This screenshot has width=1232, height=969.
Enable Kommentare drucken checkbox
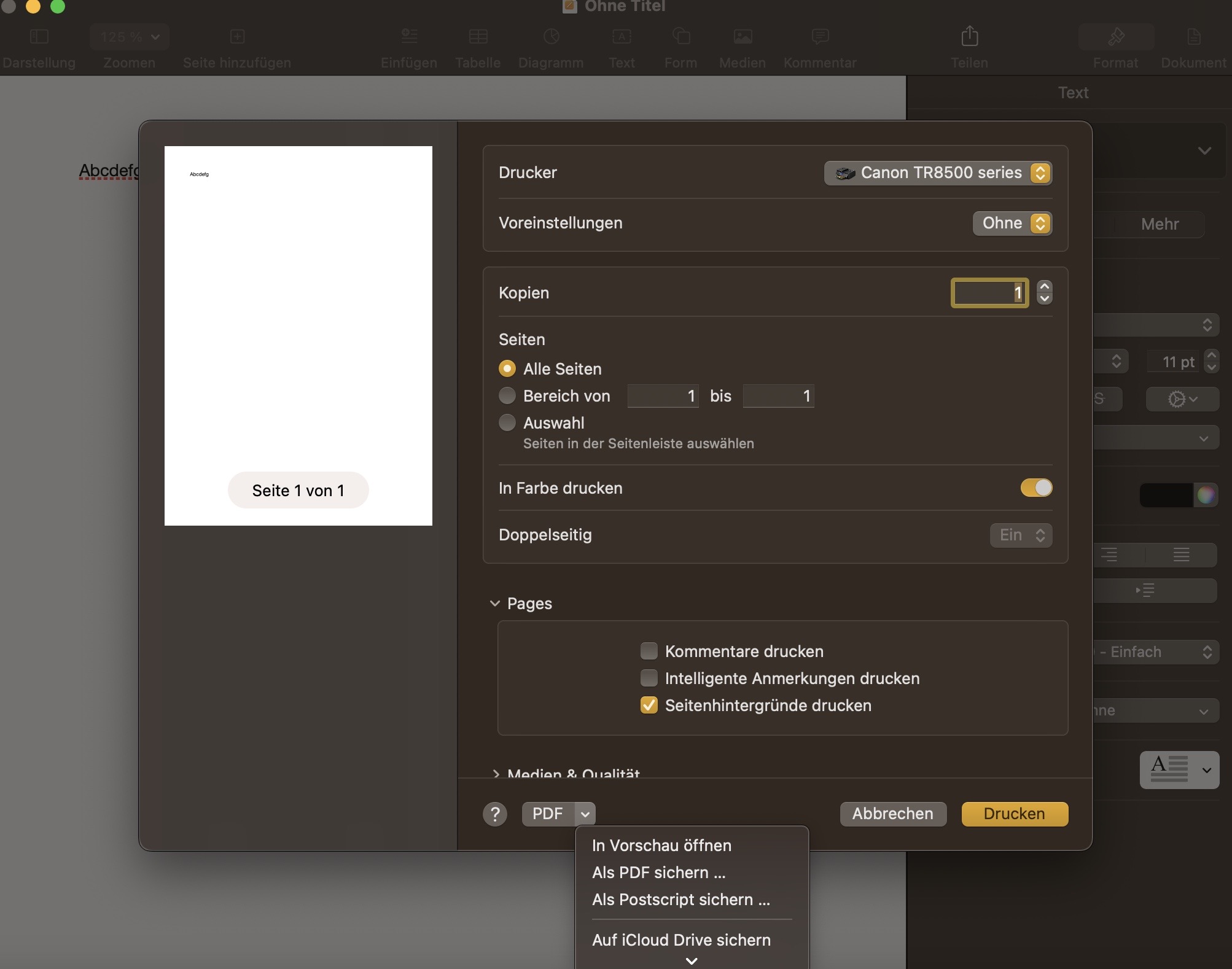tap(649, 651)
